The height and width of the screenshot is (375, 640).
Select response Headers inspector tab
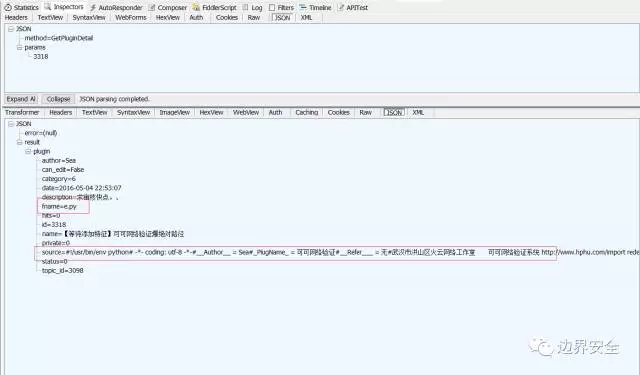coord(60,112)
